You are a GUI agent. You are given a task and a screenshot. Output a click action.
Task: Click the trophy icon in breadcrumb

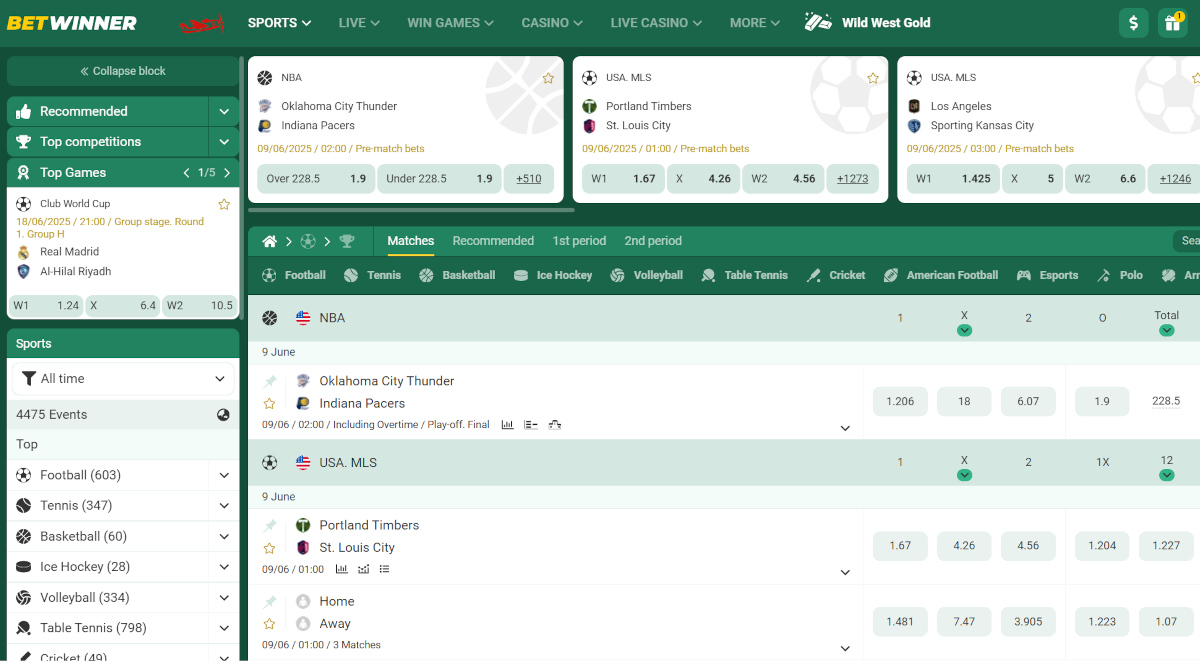pyautogui.click(x=347, y=241)
